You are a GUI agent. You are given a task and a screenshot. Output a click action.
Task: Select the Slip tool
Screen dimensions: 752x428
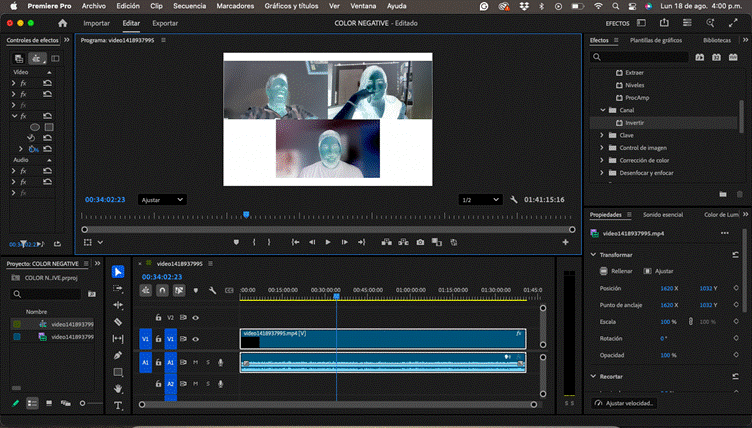pyautogui.click(x=118, y=339)
